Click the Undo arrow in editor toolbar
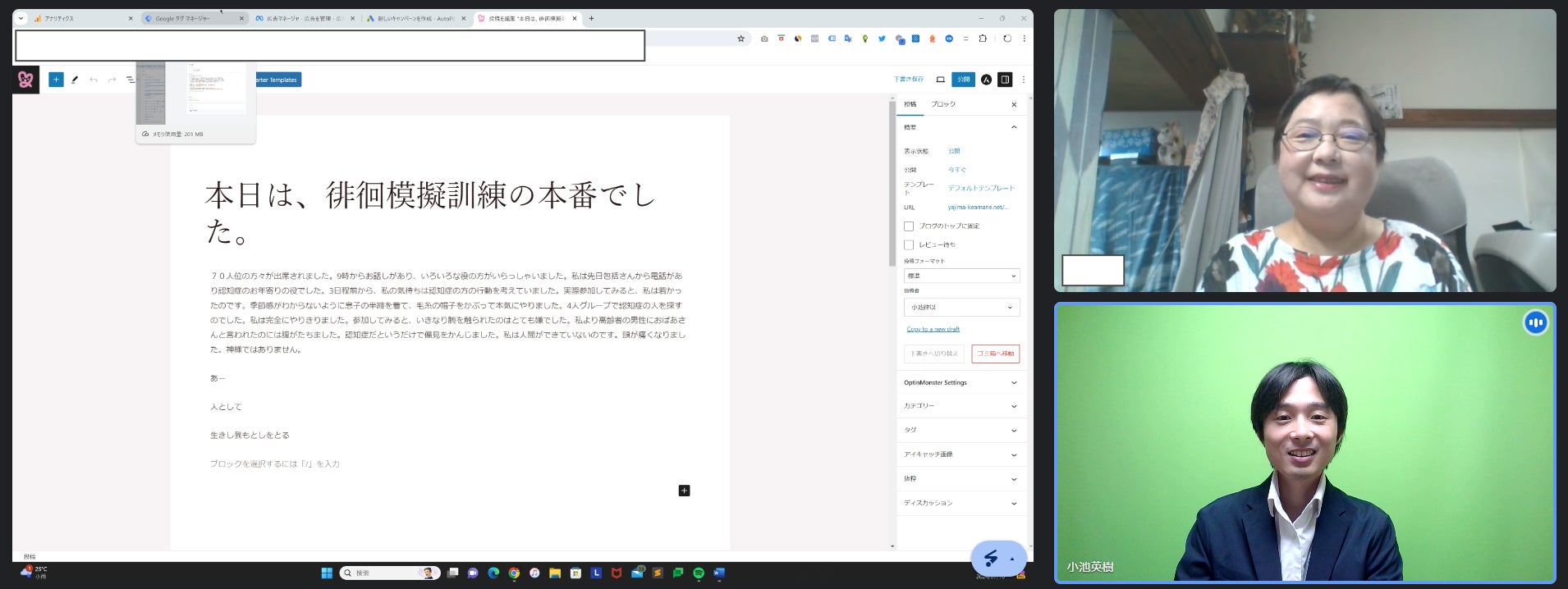This screenshot has height=589, width=1568. 94,80
